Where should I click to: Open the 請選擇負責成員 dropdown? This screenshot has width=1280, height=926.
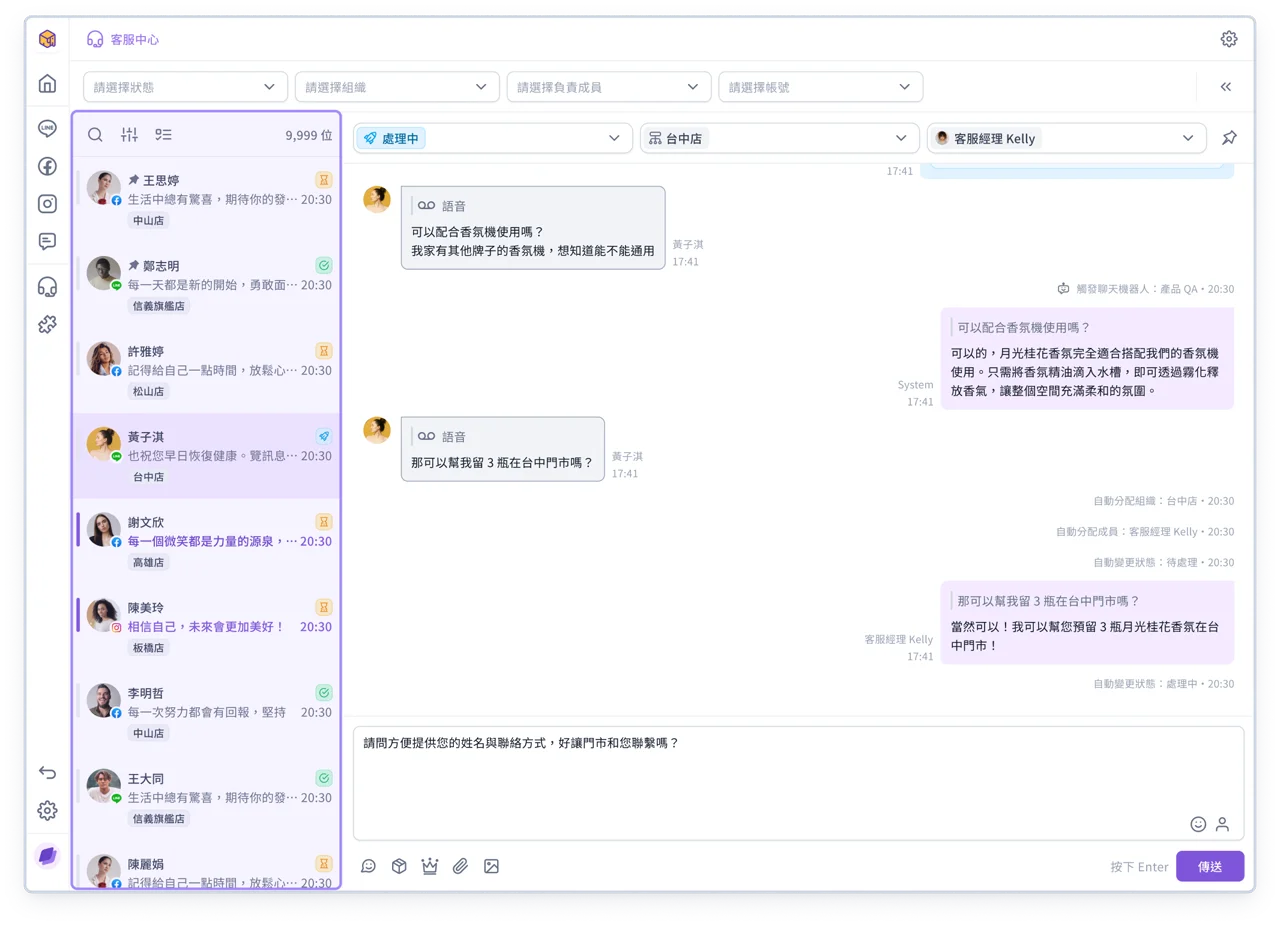coord(609,87)
